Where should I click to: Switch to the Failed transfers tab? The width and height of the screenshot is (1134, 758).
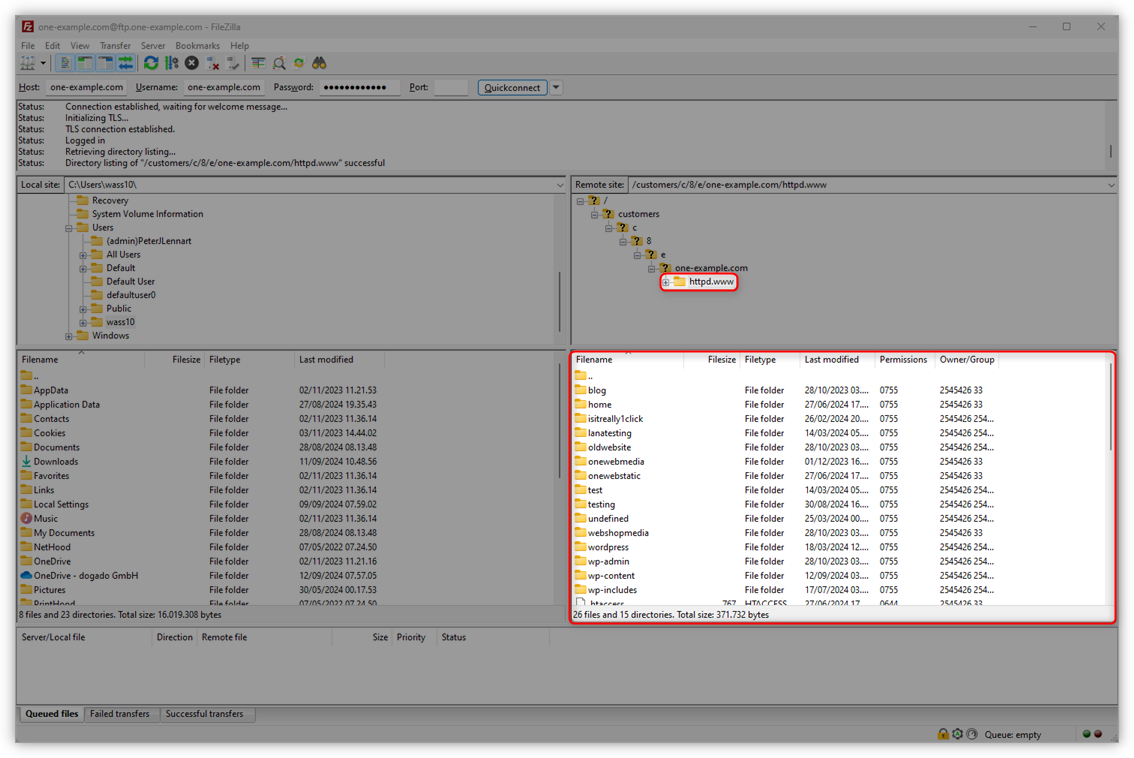tap(120, 714)
